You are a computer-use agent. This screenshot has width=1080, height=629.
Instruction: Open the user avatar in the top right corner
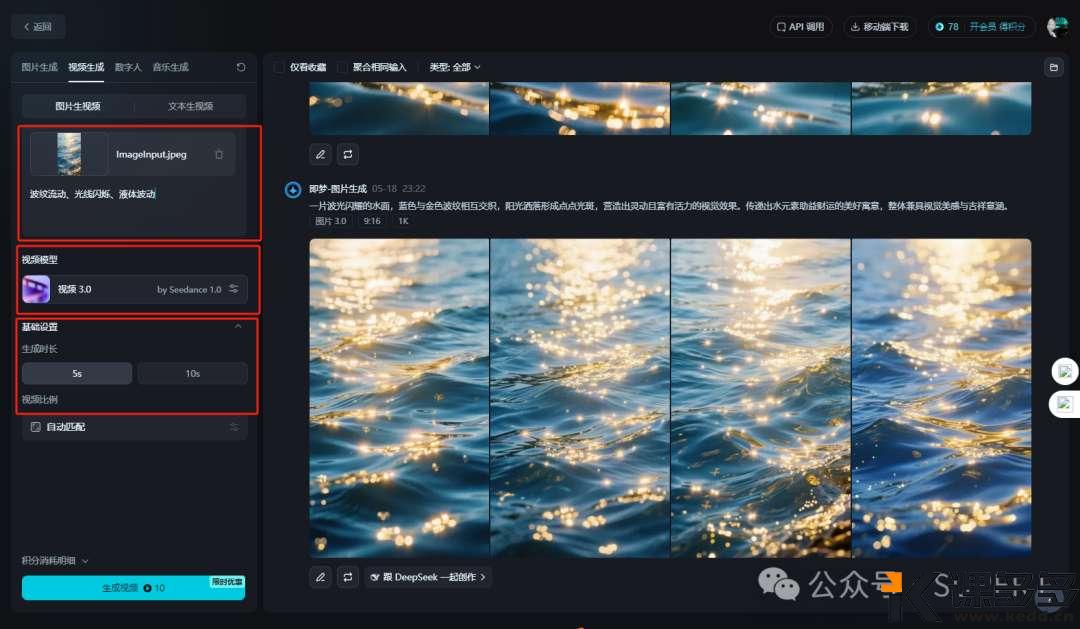[x=1056, y=27]
